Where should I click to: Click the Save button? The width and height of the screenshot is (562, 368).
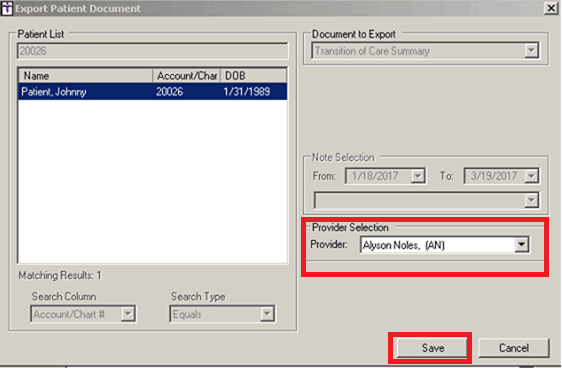click(x=432, y=348)
